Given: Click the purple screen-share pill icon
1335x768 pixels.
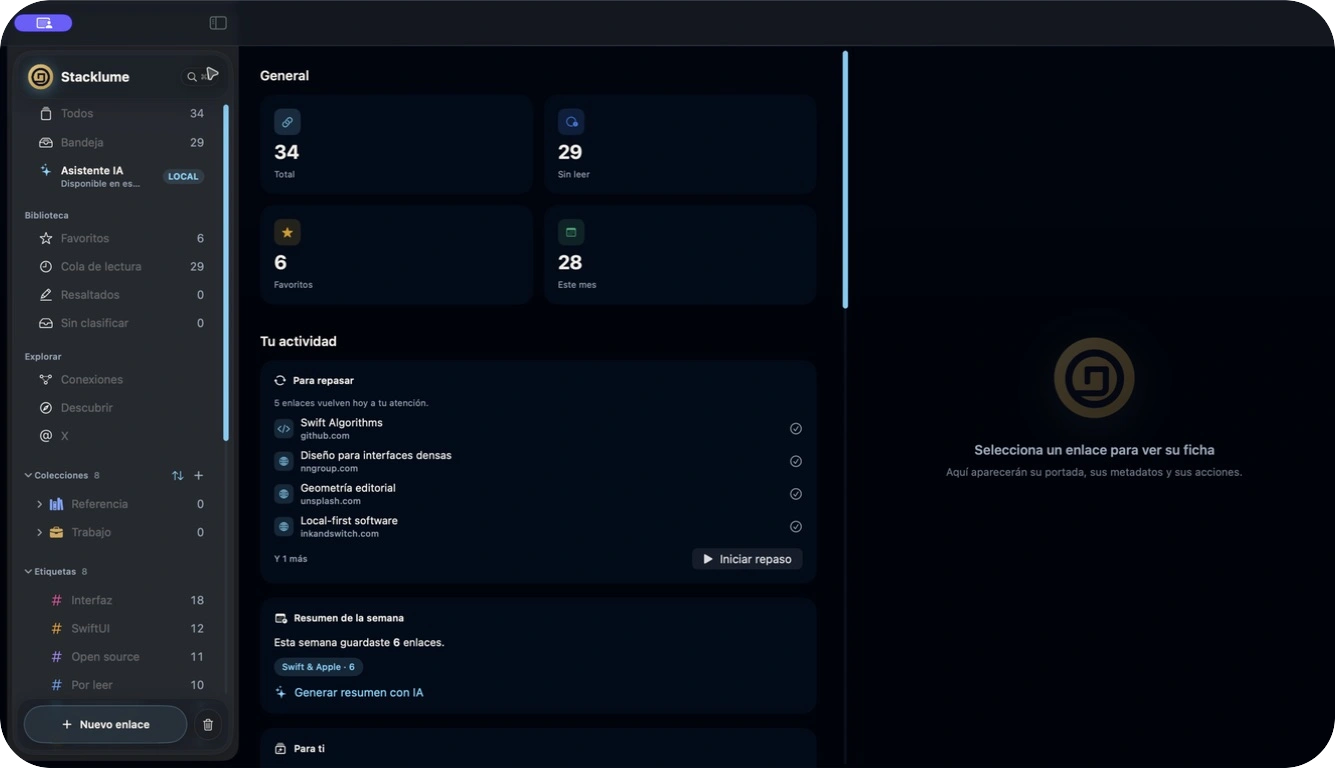Looking at the screenshot, I should pyautogui.click(x=43, y=23).
